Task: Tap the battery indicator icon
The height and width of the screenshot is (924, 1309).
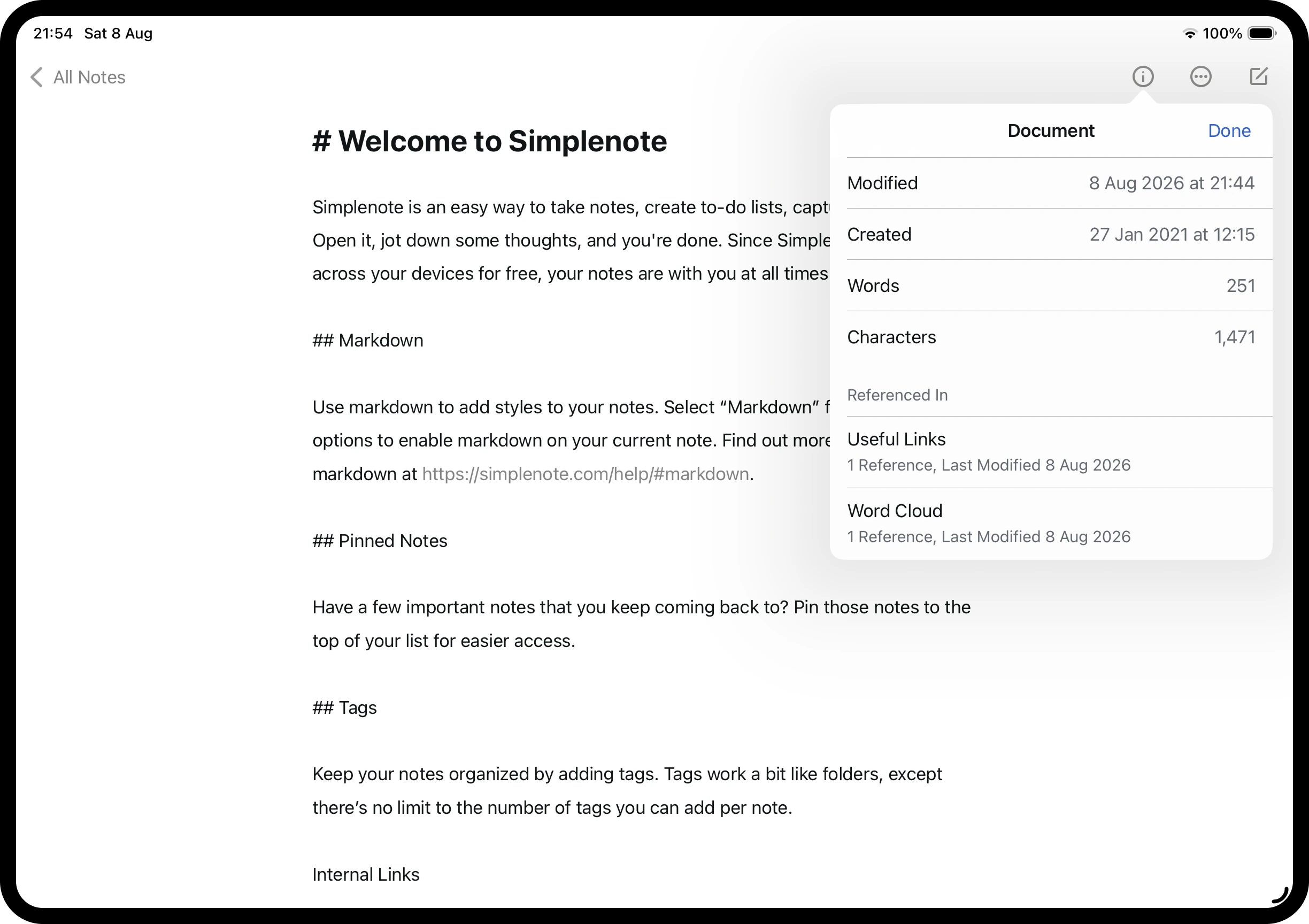Action: (1262, 34)
